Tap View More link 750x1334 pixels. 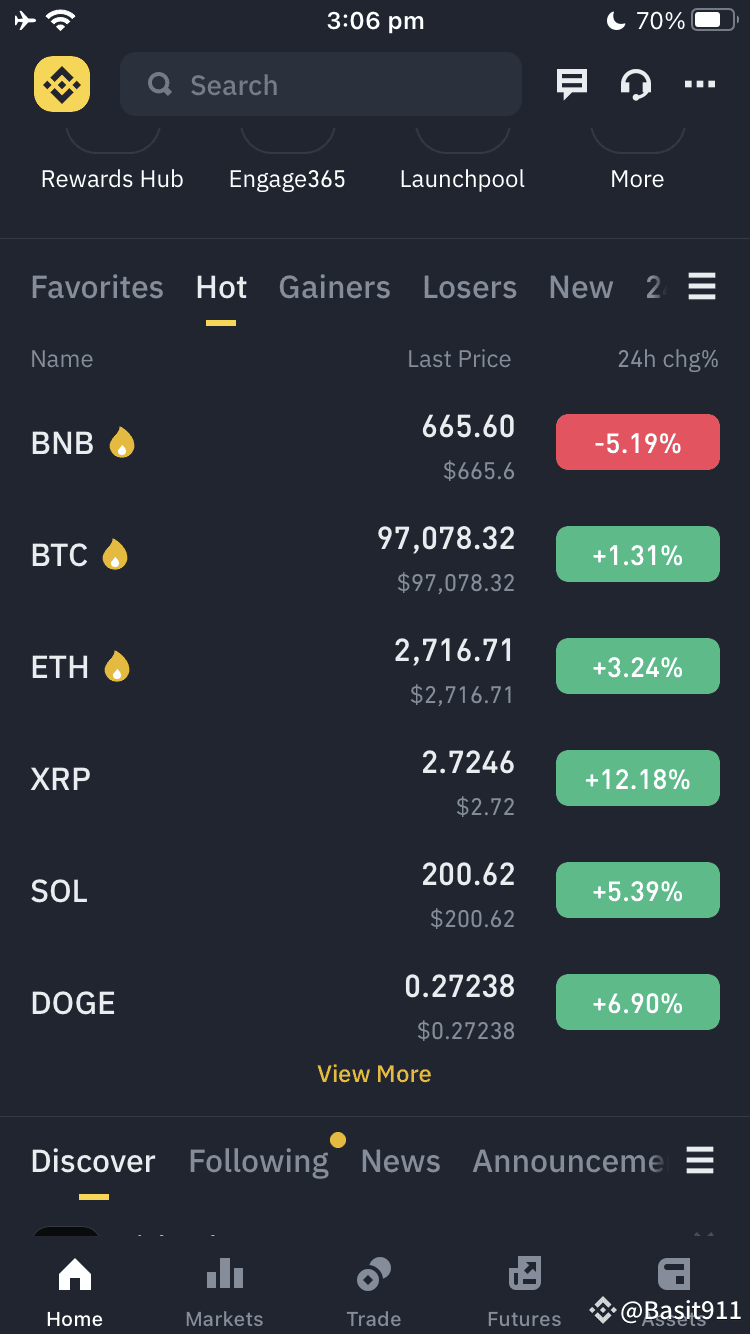[x=374, y=1074]
